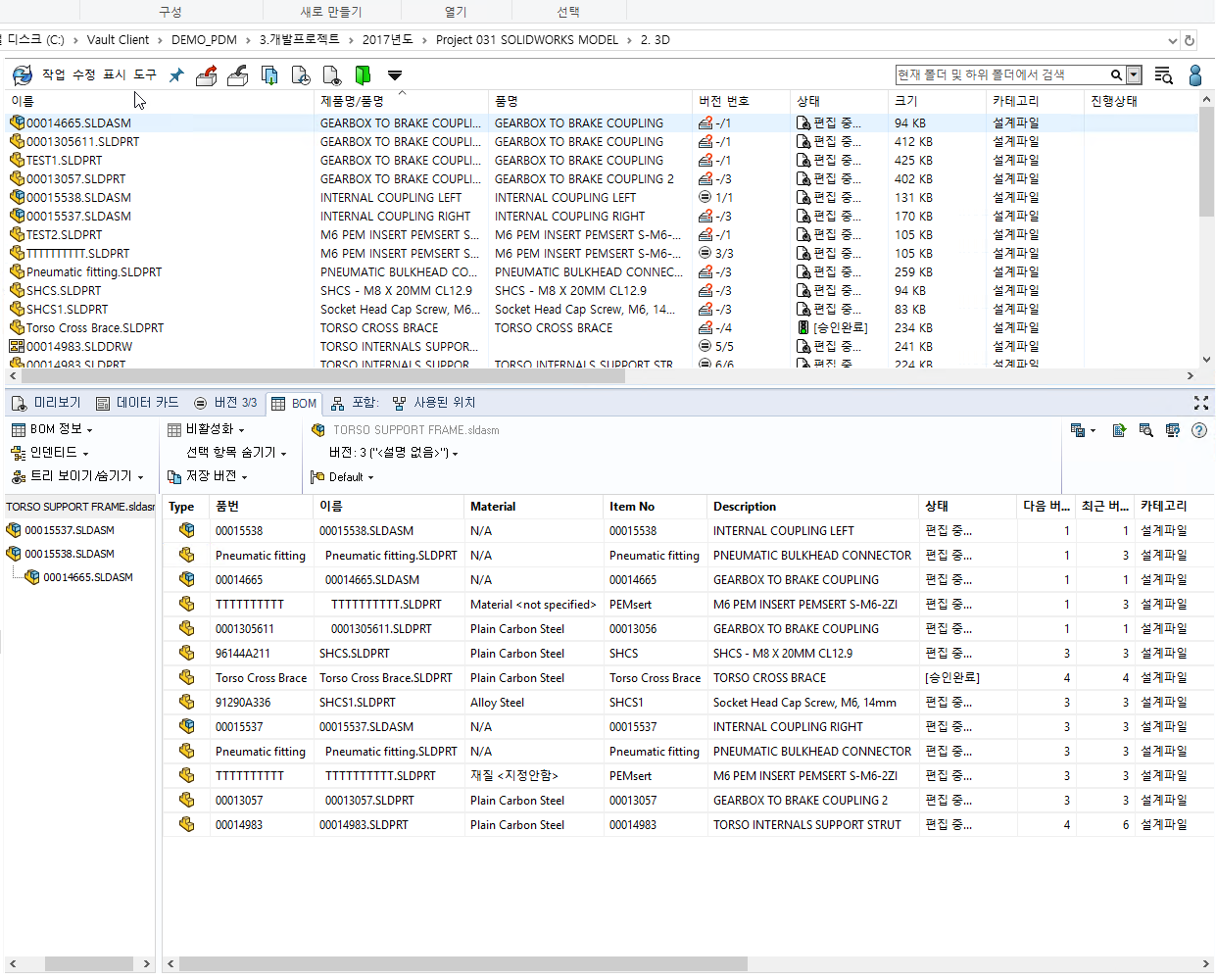Switch to the 미리보기 tab
The width and height of the screenshot is (1216, 980).
pyautogui.click(x=46, y=403)
